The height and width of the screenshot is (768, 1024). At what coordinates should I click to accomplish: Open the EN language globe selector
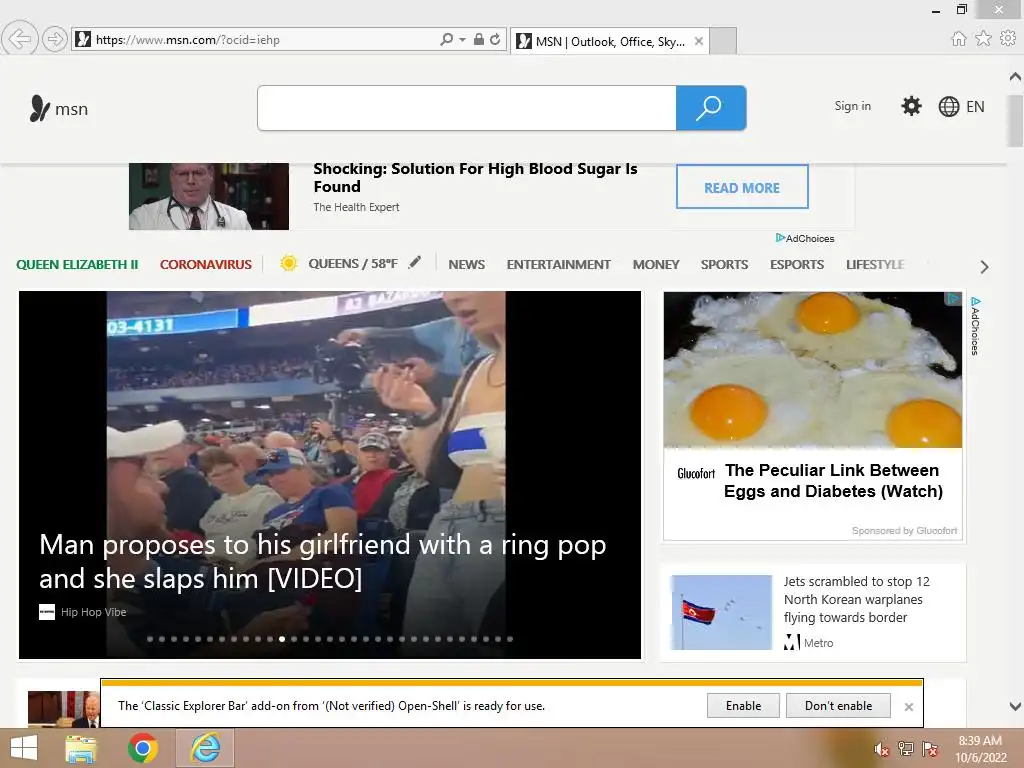961,106
